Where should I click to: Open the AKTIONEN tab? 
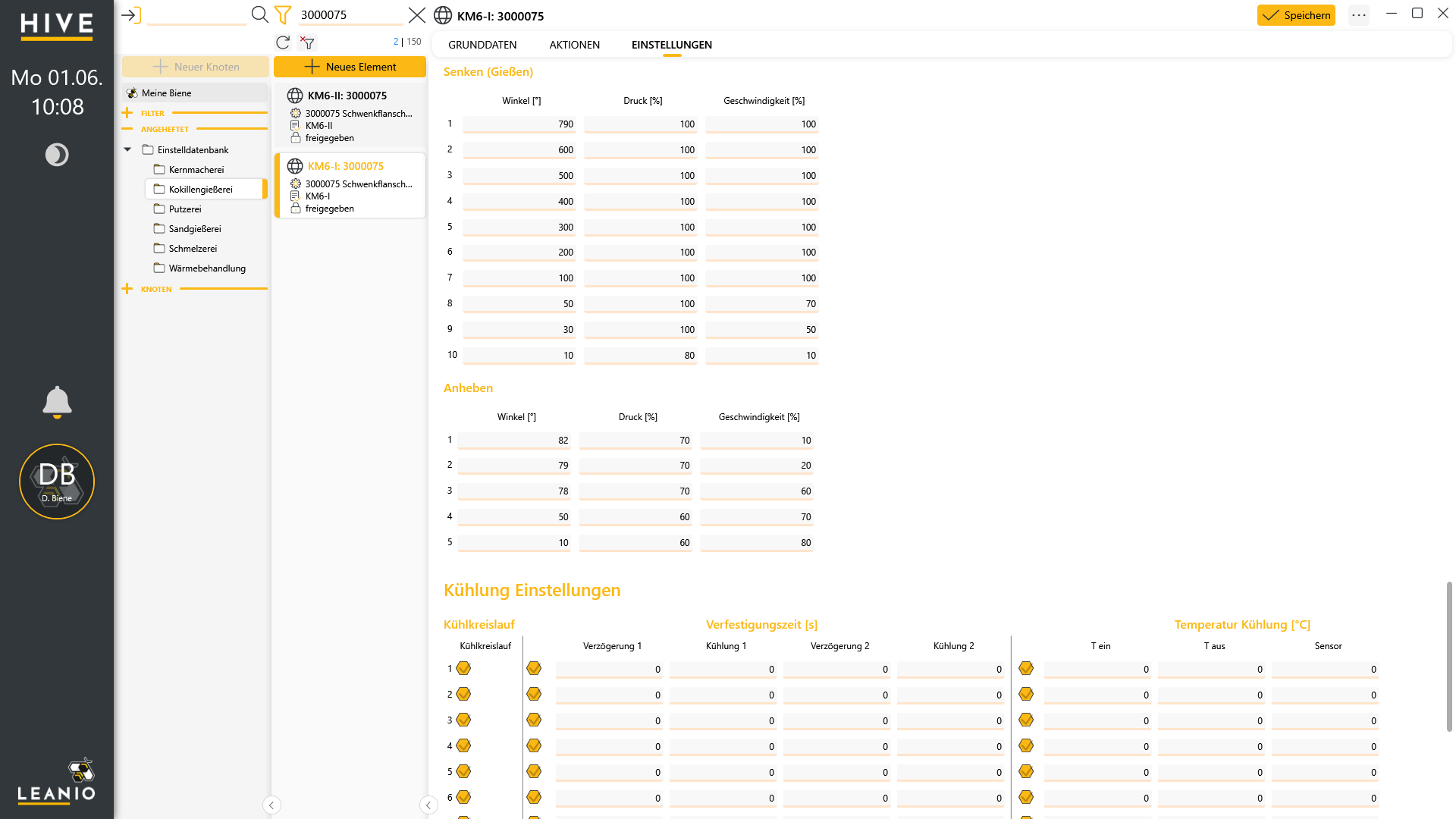coord(575,45)
